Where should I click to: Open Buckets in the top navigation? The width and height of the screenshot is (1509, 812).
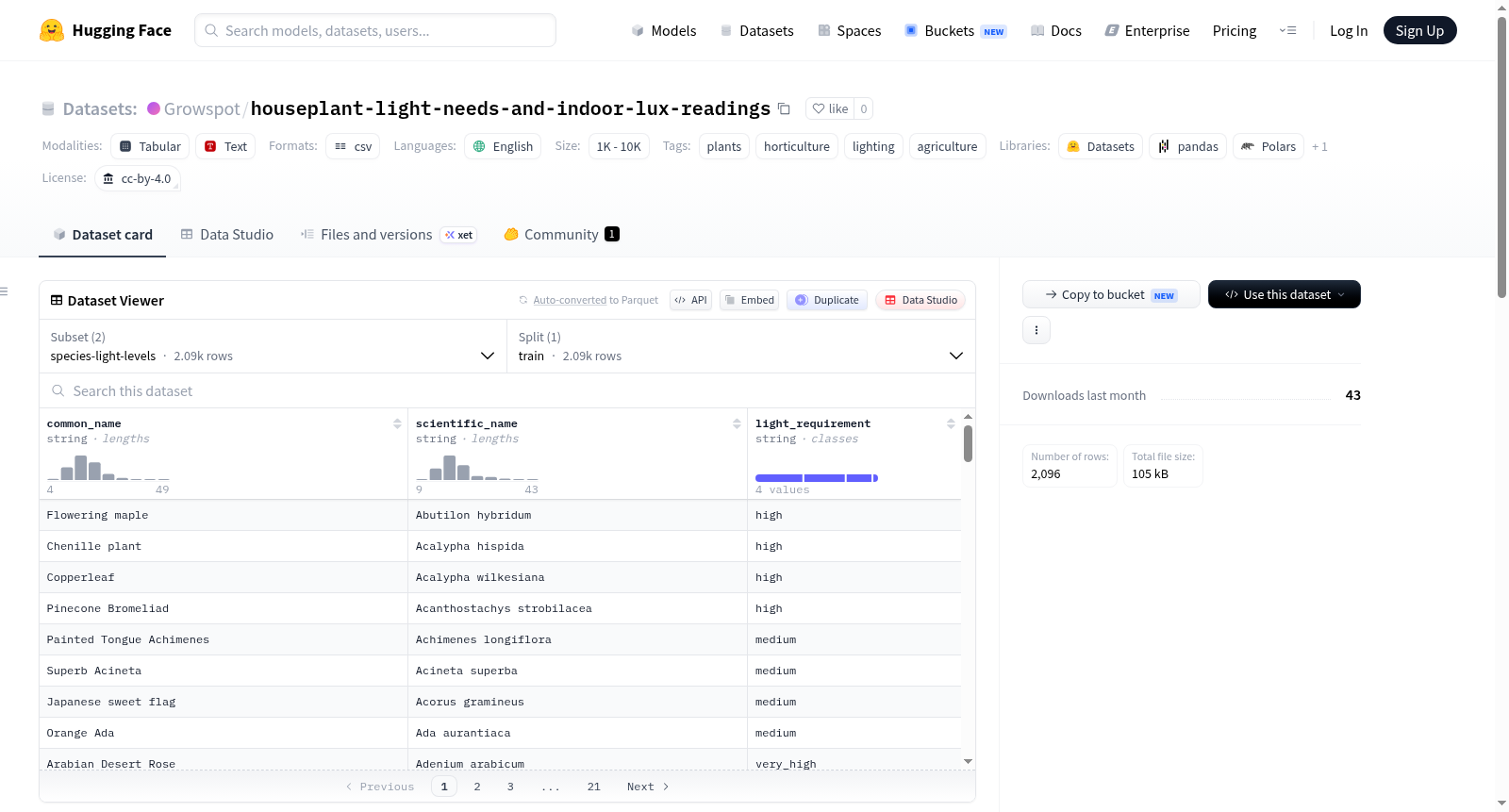tap(955, 30)
